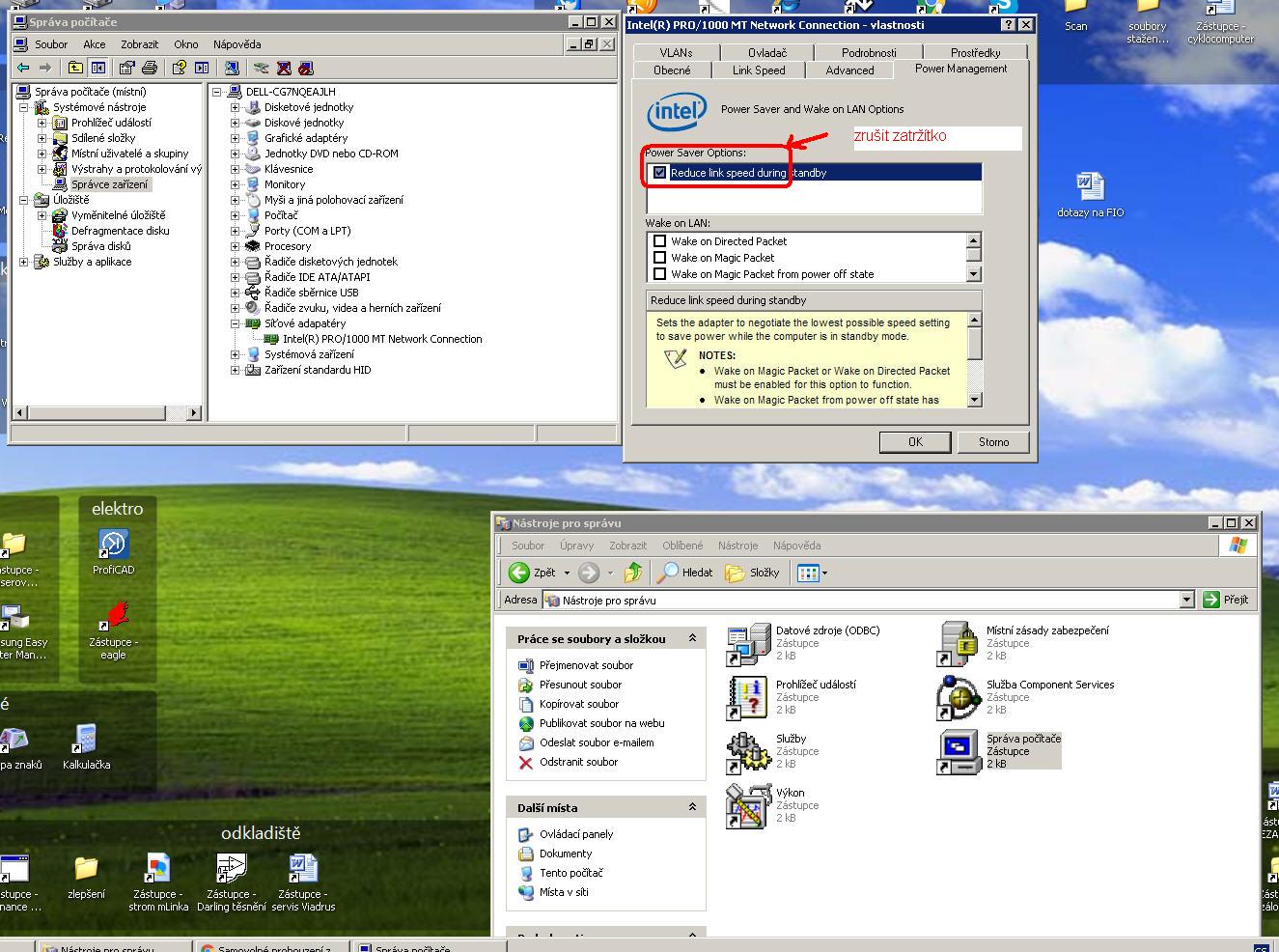The image size is (1279, 952).
Task: Collapse the Práce se soubory a složkou panel
Action: point(692,638)
